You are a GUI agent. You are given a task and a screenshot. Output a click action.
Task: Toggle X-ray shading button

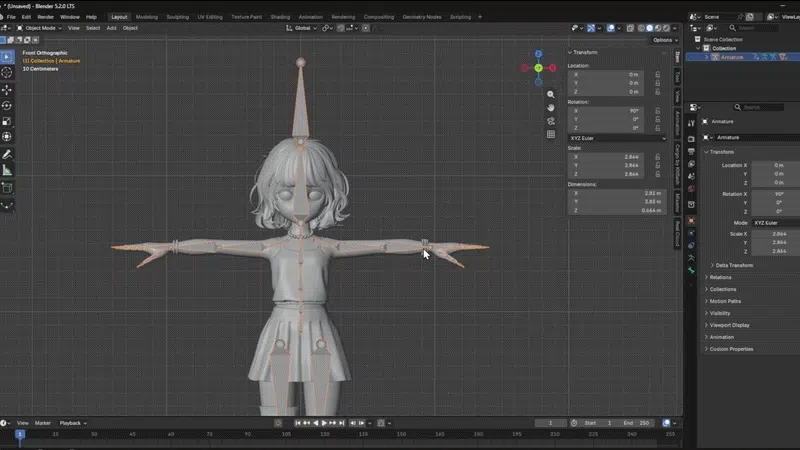(630, 28)
